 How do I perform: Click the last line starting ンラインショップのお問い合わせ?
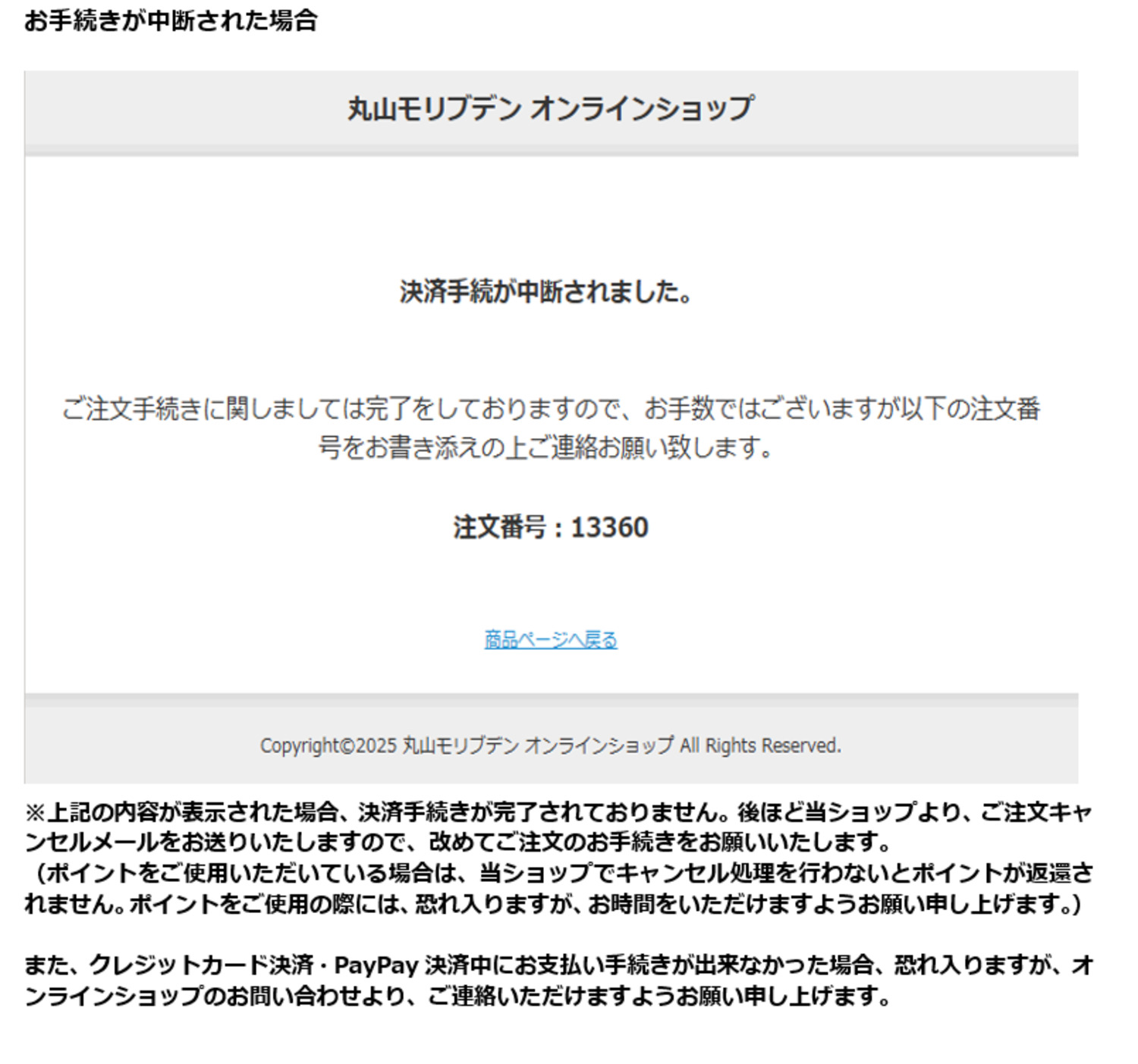pyautogui.click(x=458, y=996)
